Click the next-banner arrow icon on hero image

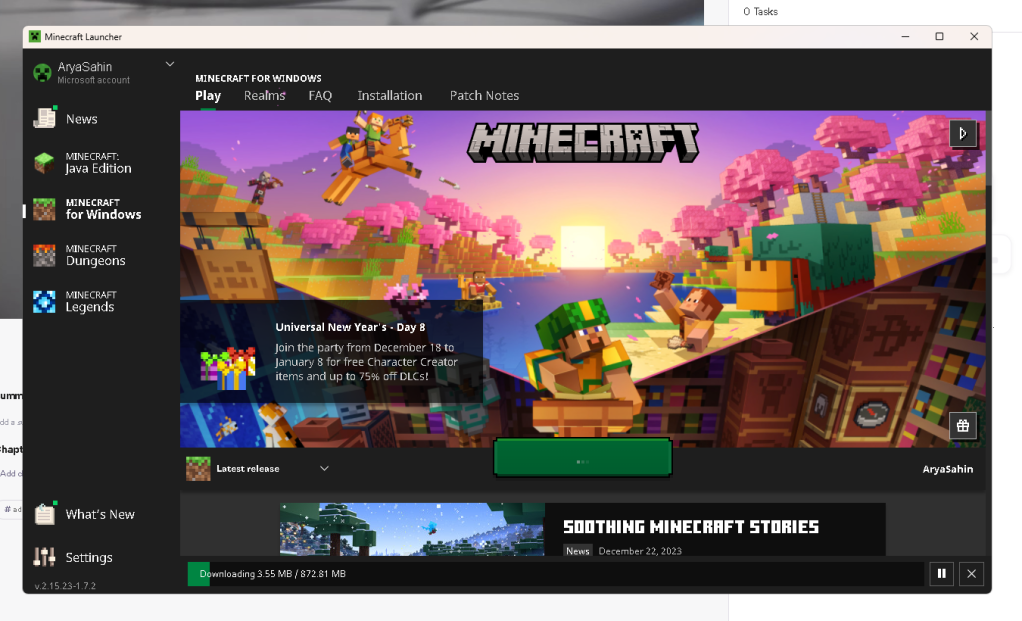click(x=963, y=134)
